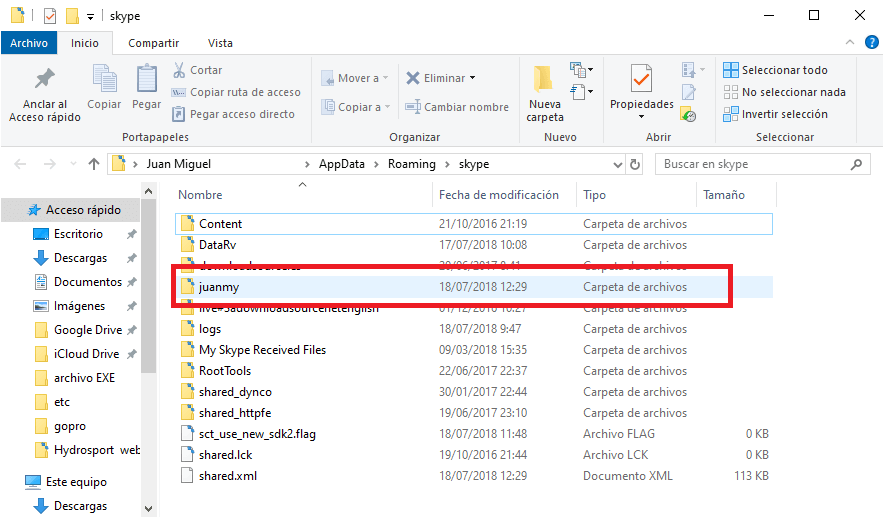Open the Fácil acceso dropdown icon
Screen dimensions: 884x518
581,91
